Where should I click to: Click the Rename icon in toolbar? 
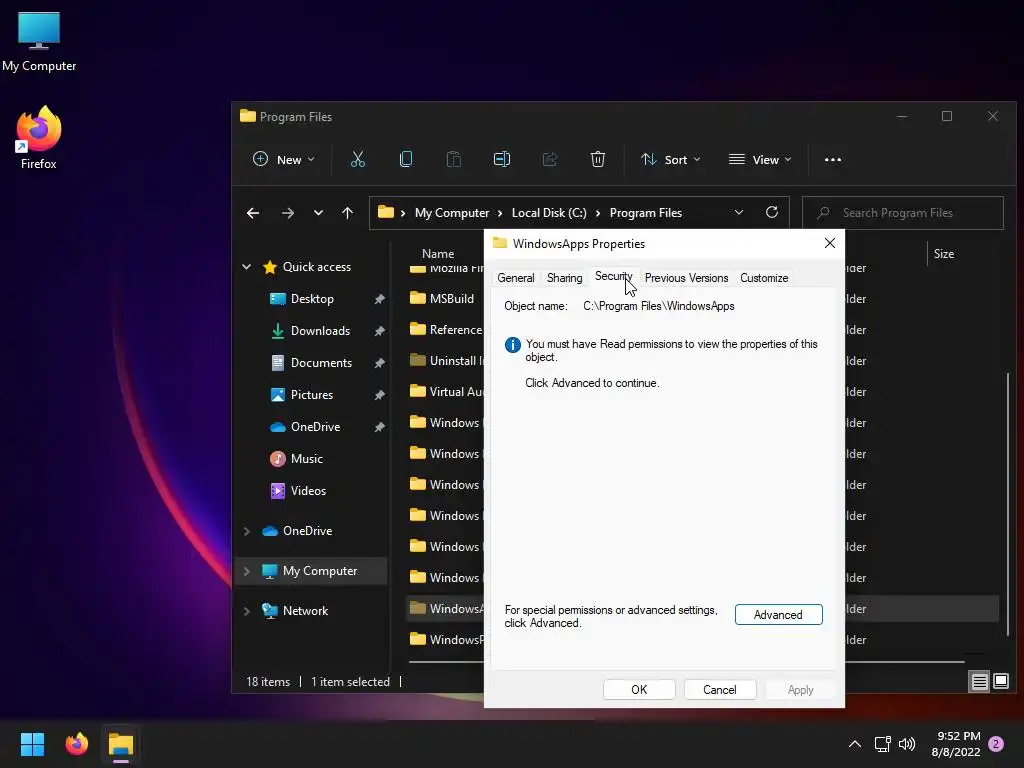(502, 159)
